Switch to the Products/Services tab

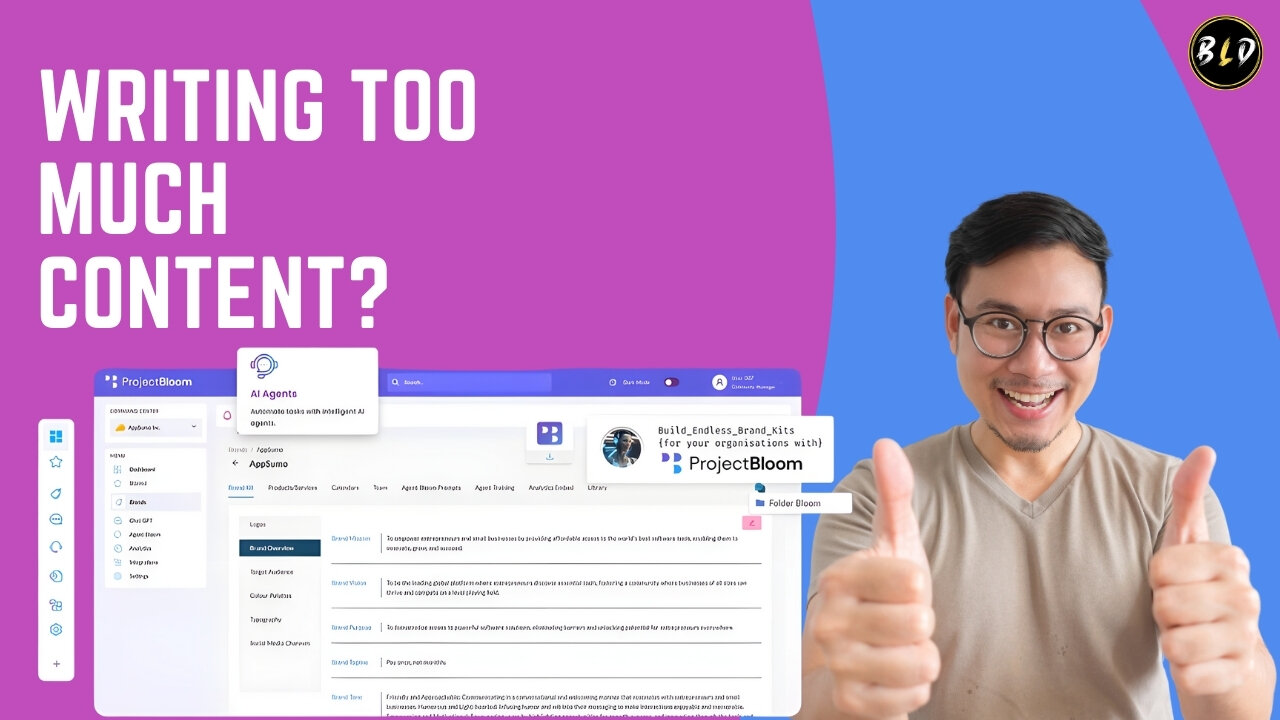[293, 488]
